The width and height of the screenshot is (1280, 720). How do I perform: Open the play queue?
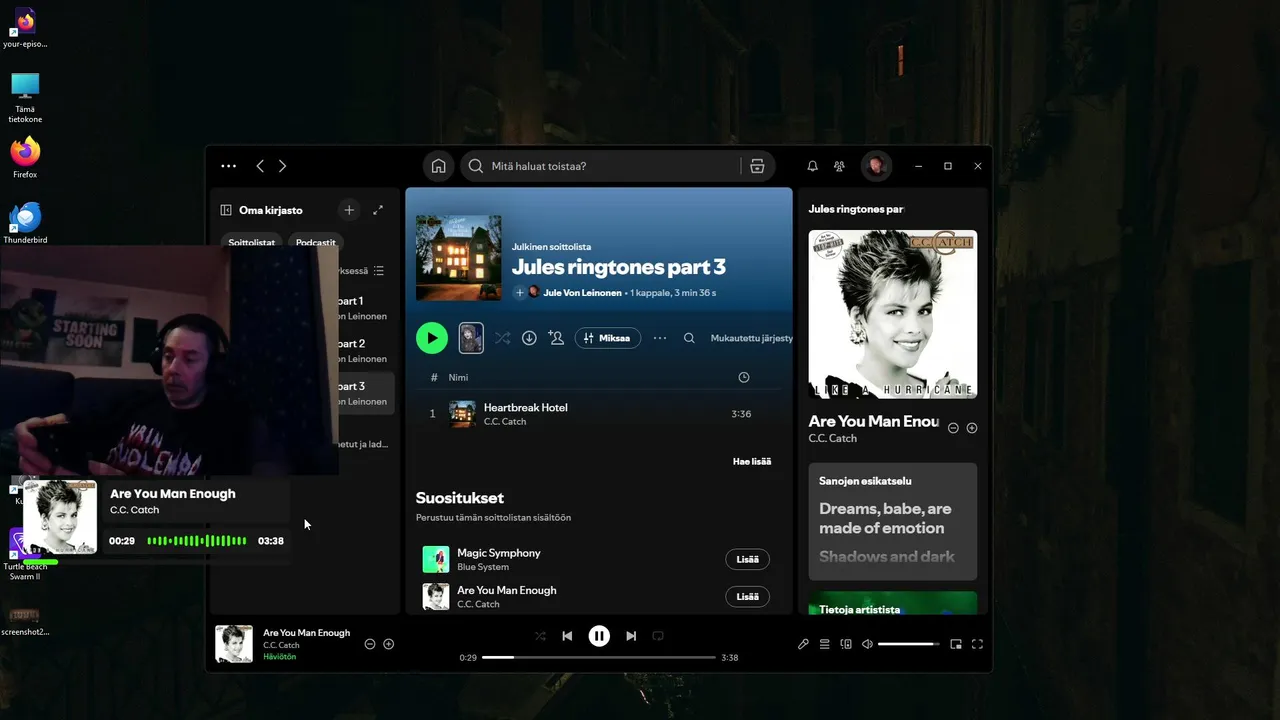825,644
